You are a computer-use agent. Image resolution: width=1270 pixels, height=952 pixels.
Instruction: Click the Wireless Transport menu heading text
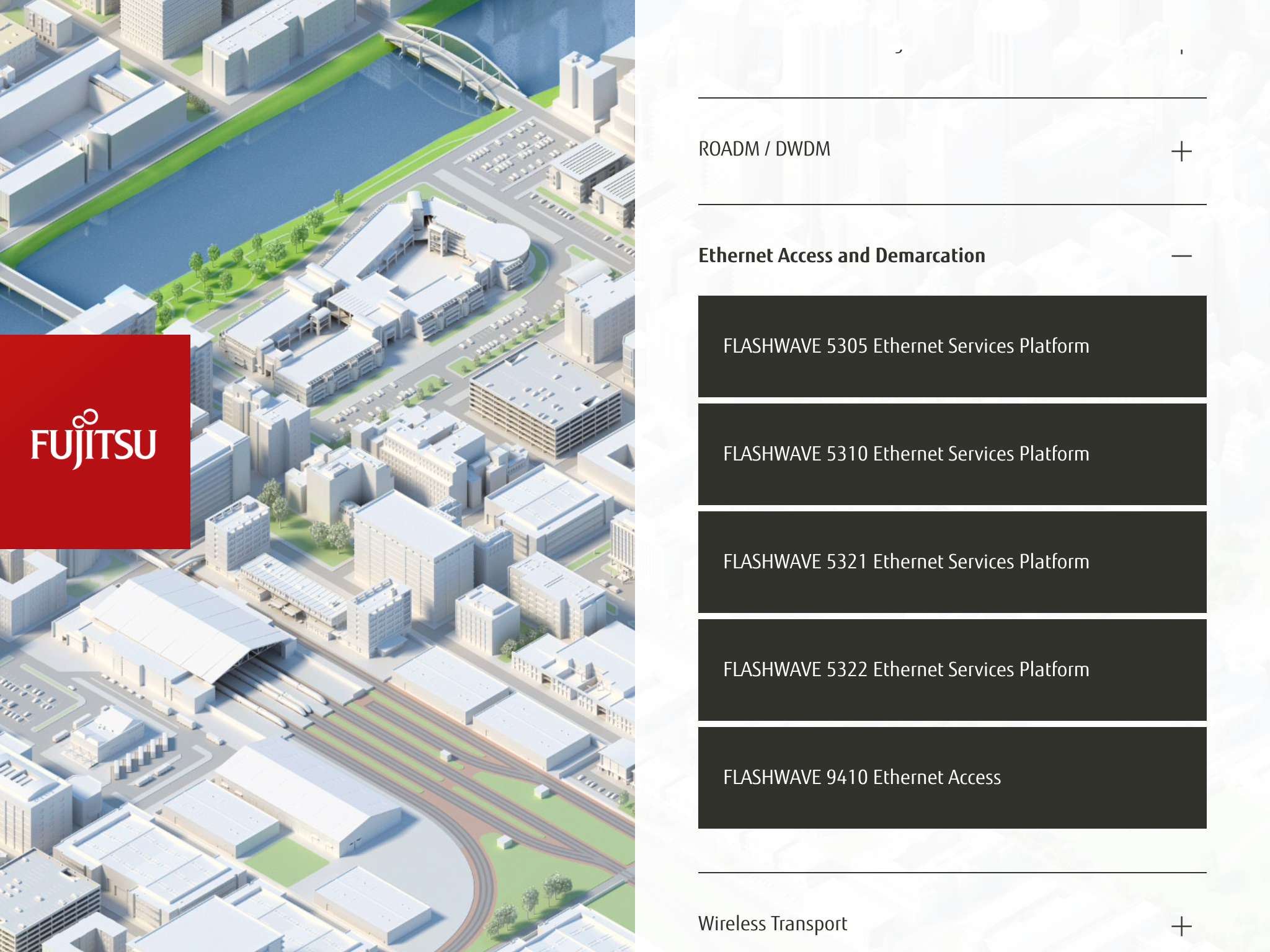coord(772,923)
